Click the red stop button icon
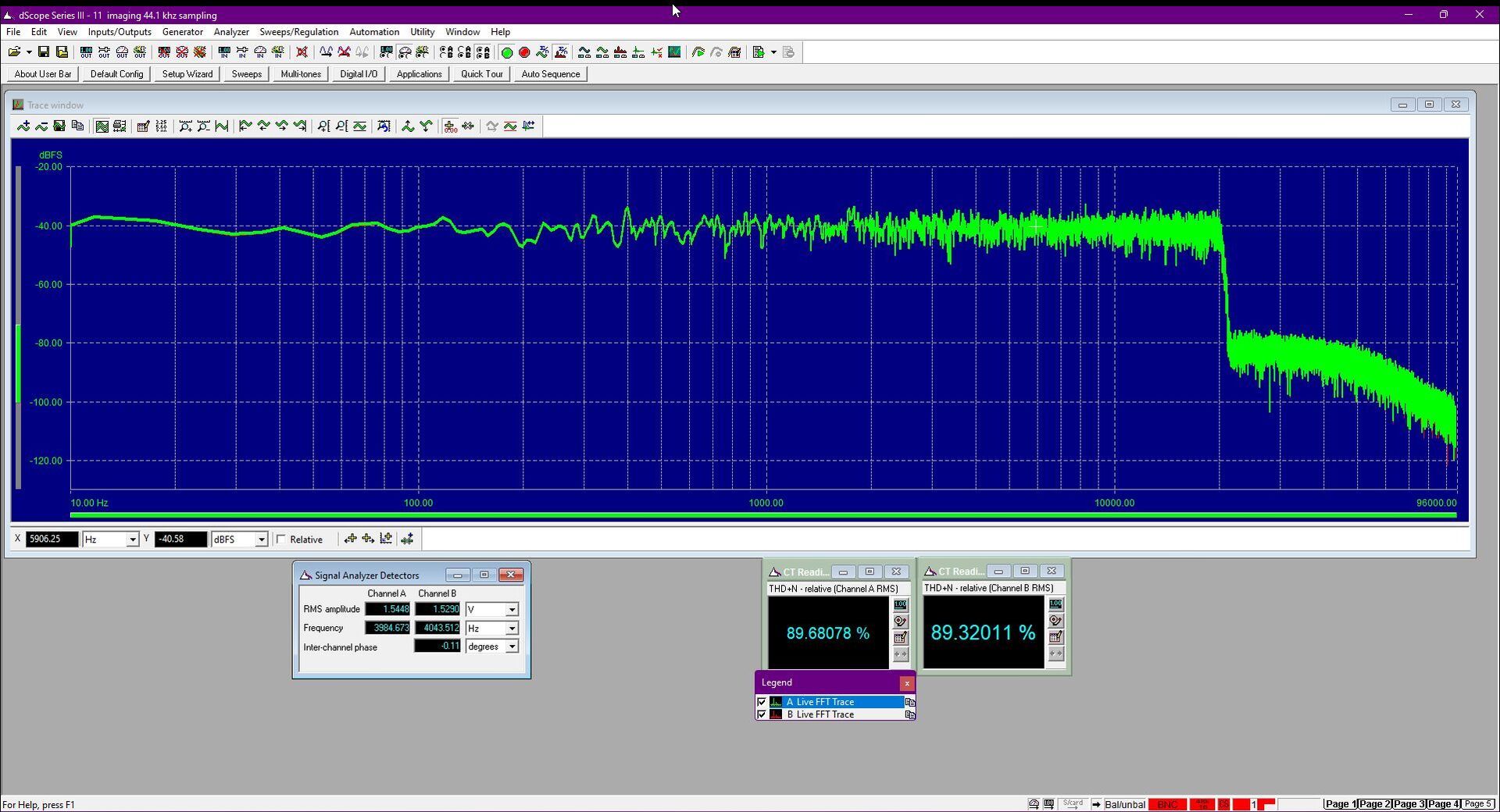The height and width of the screenshot is (812, 1500). (524, 52)
